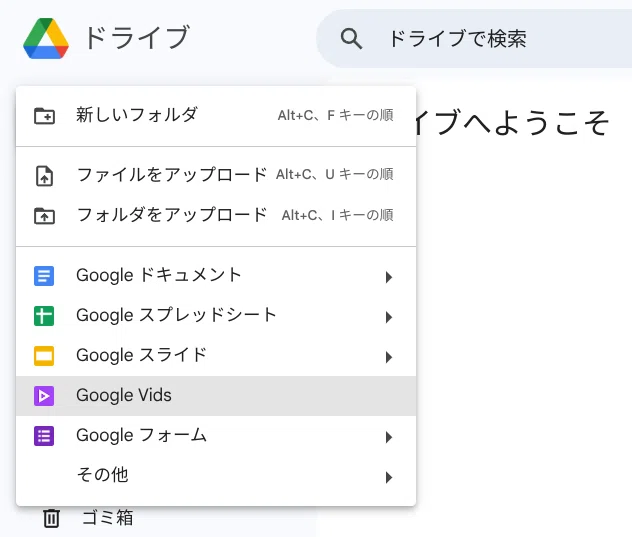Click the yellow Google Slides icon
Screen dimensions: 632x537
[x=44, y=356]
